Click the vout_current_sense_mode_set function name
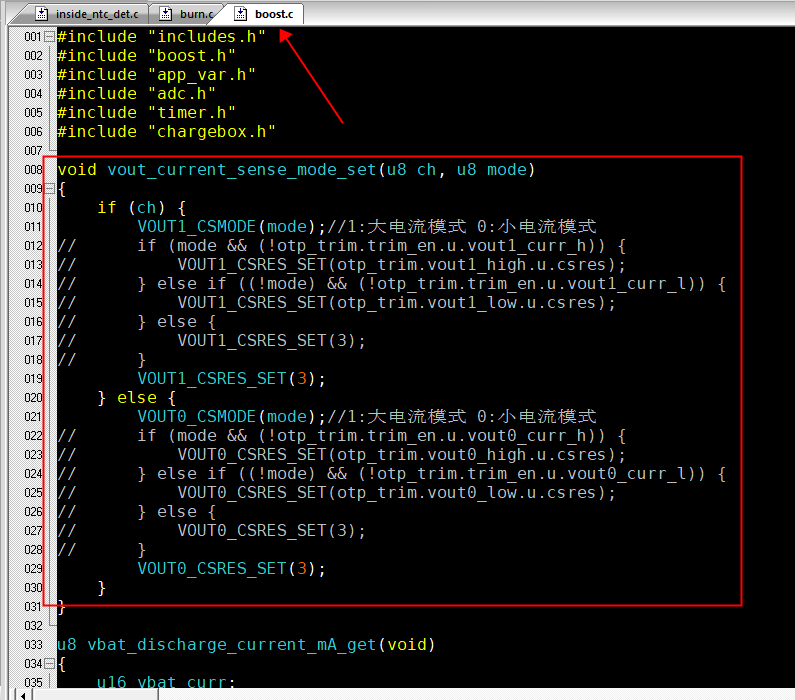 [242, 170]
